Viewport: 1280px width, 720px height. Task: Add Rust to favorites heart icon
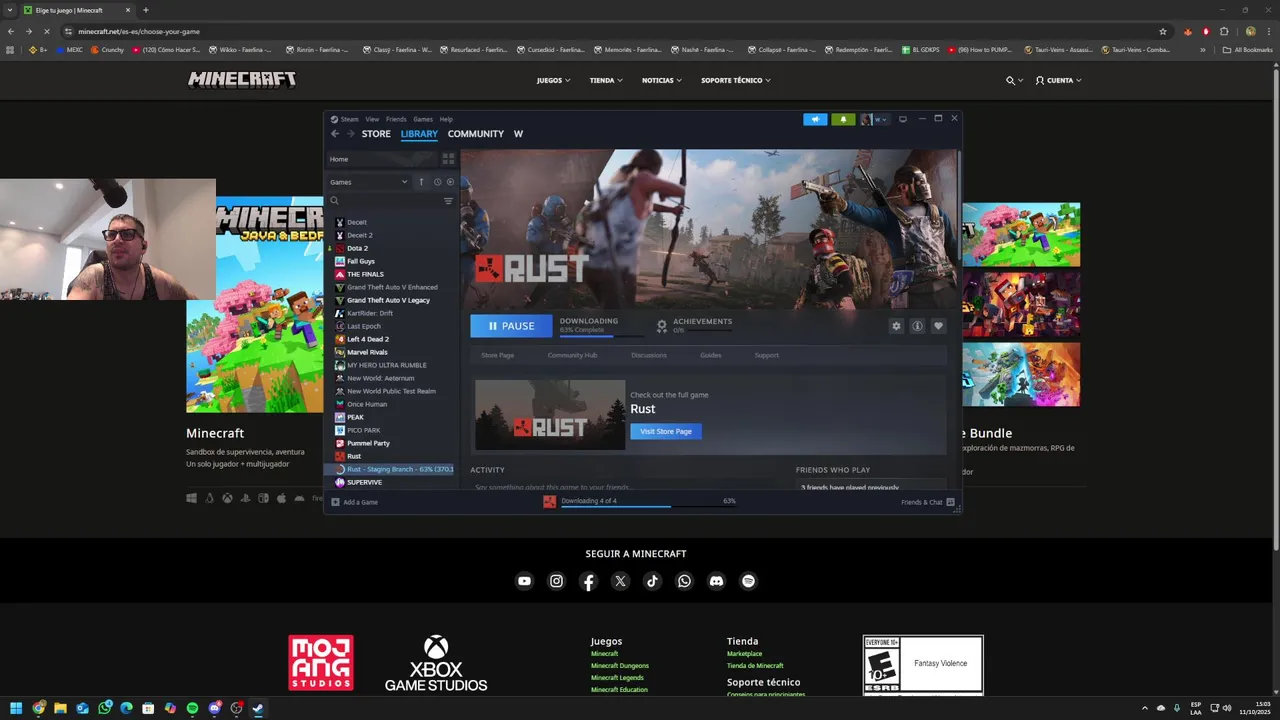coord(938,326)
